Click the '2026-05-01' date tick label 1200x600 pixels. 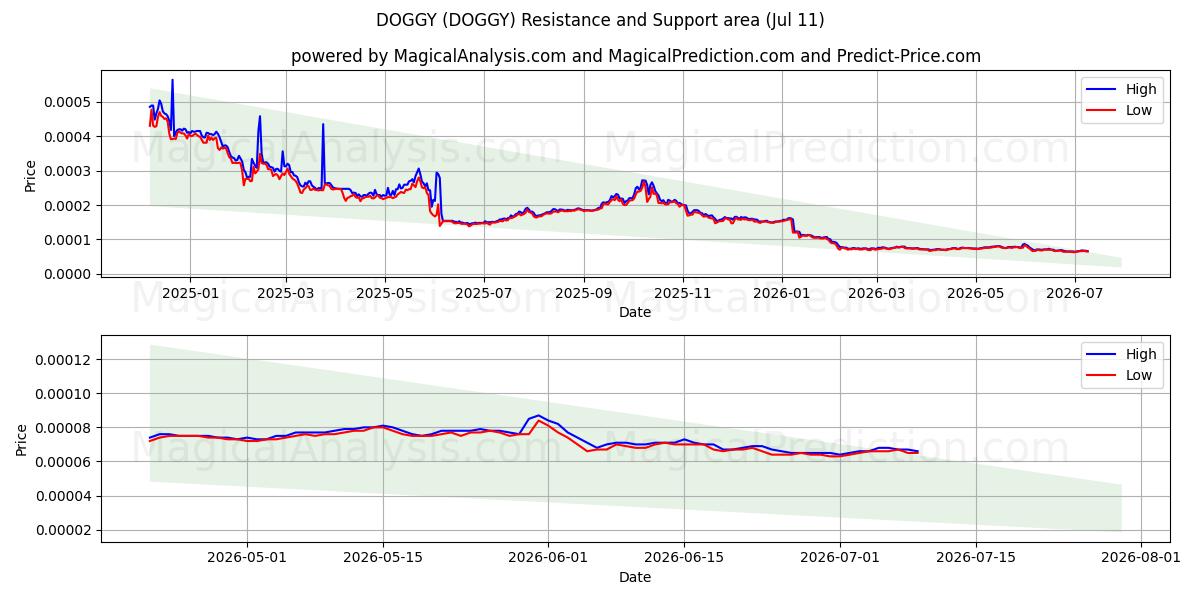click(x=247, y=558)
